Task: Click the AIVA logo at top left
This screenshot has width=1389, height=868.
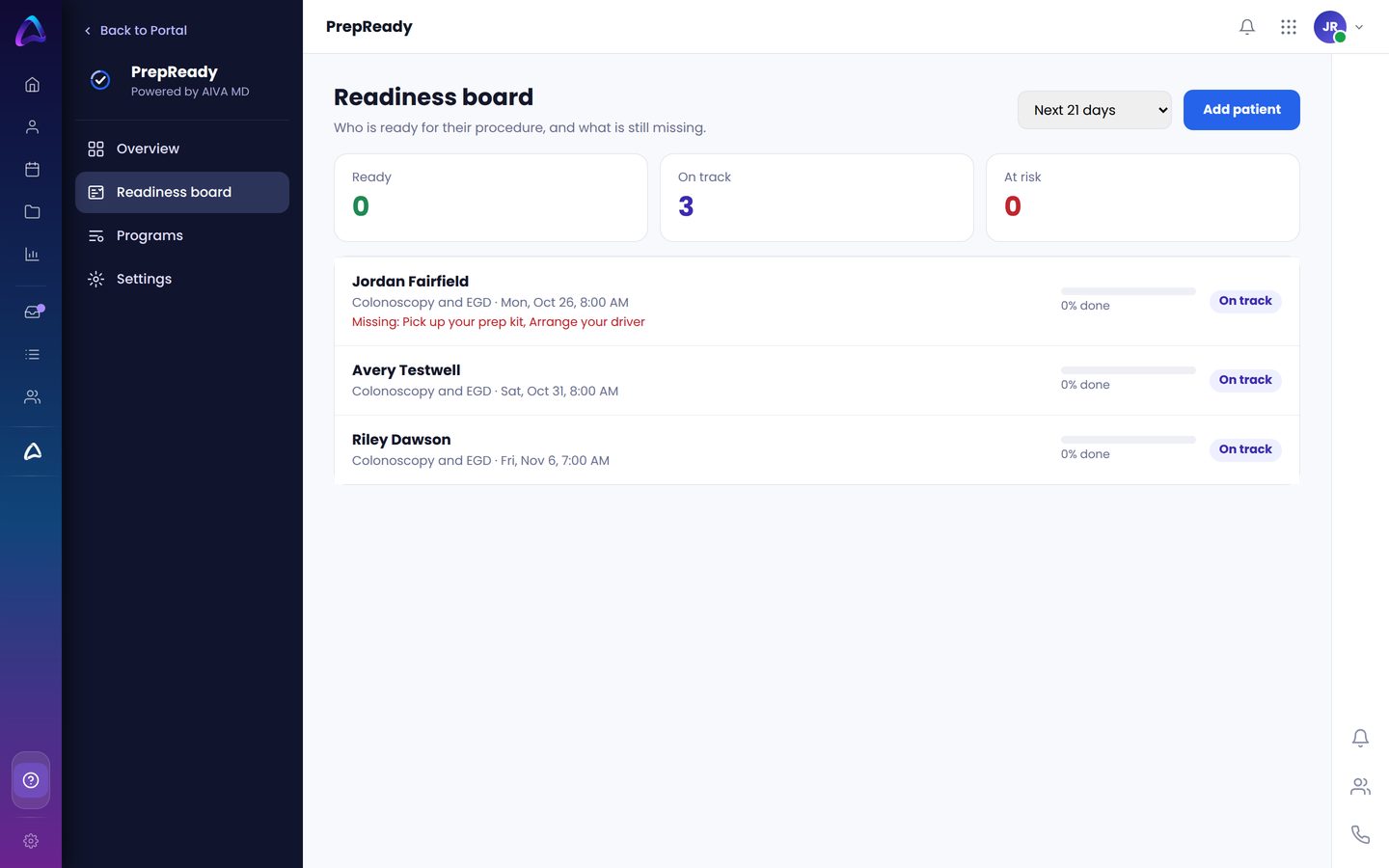Action: click(31, 31)
